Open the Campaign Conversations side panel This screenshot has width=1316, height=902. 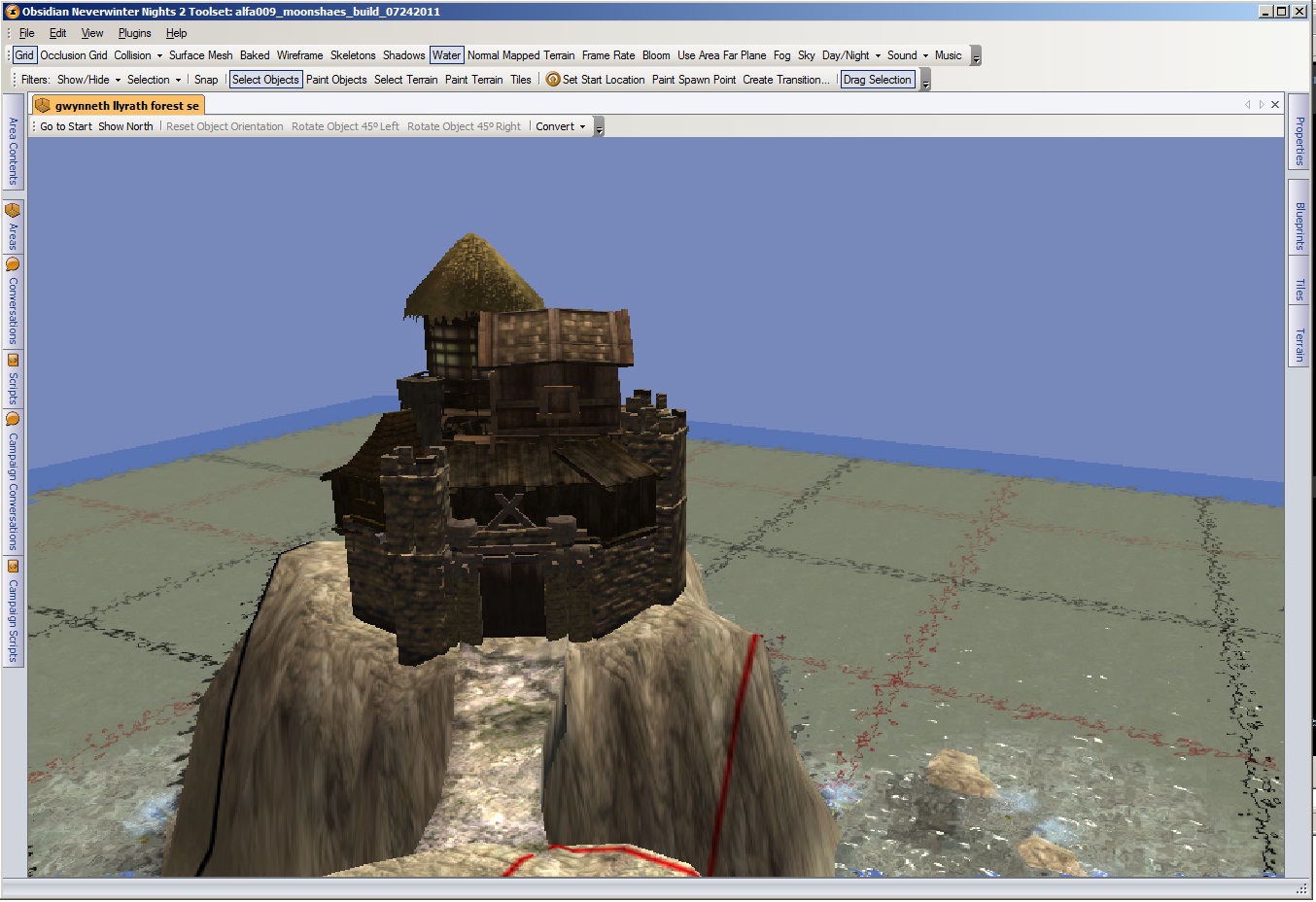(13, 482)
